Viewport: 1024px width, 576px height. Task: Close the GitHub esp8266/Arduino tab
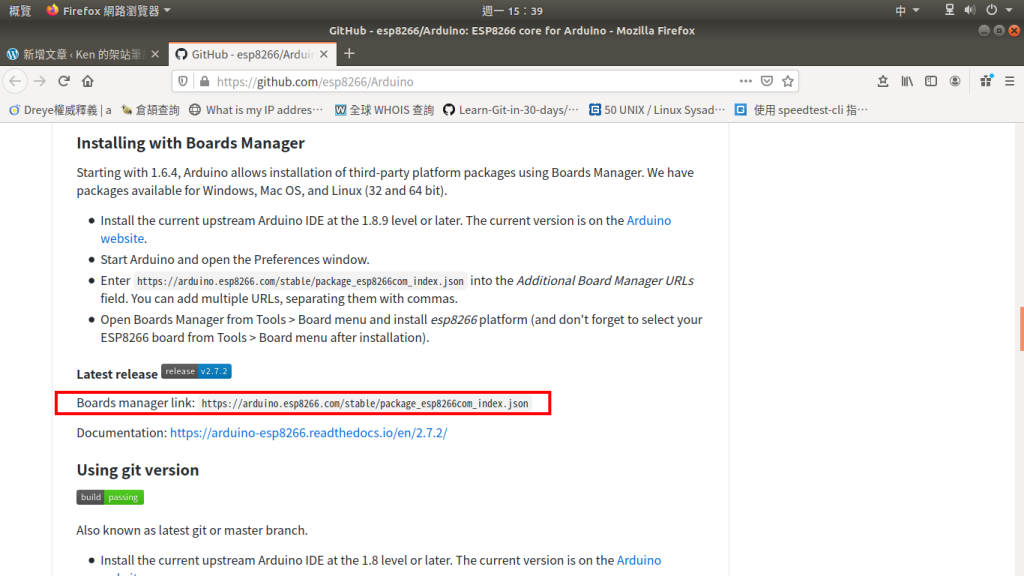(324, 54)
